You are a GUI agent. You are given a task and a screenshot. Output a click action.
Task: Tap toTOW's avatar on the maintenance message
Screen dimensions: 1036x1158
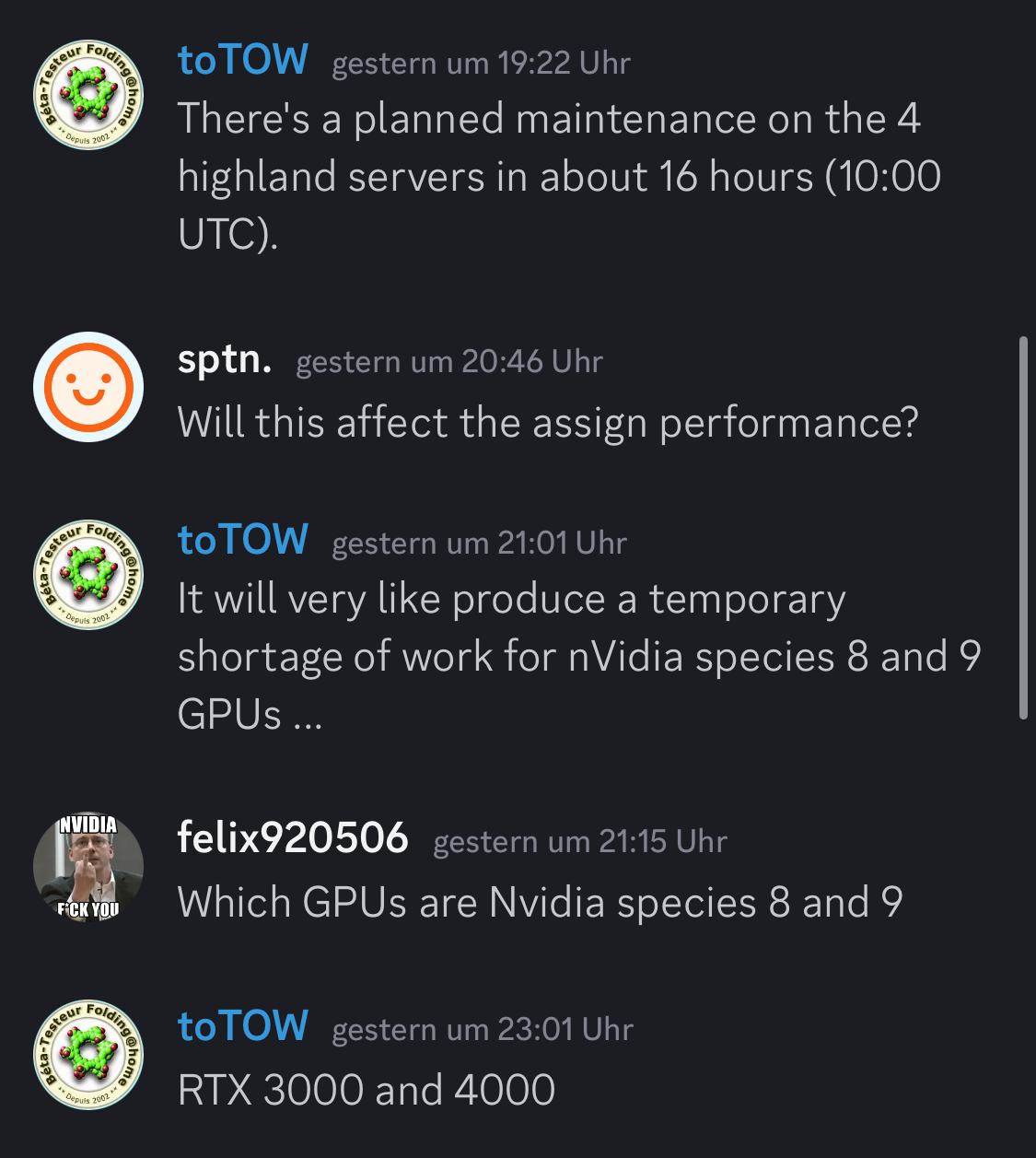88,95
